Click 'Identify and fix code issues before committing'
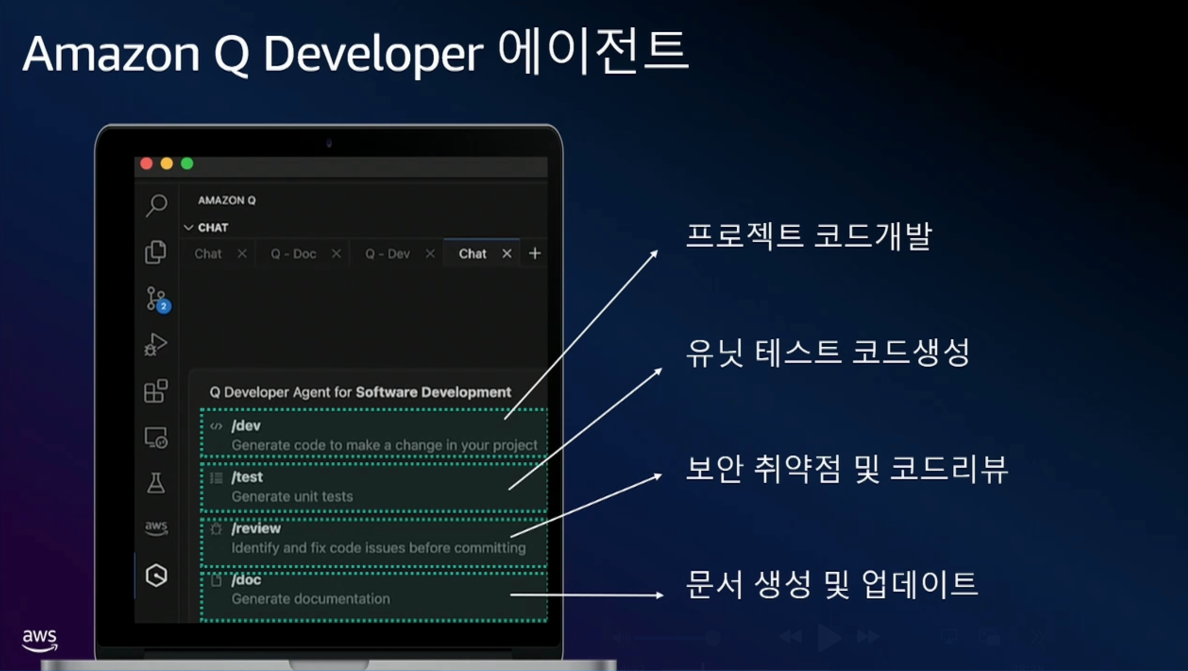This screenshot has height=671, width=1188. (378, 548)
